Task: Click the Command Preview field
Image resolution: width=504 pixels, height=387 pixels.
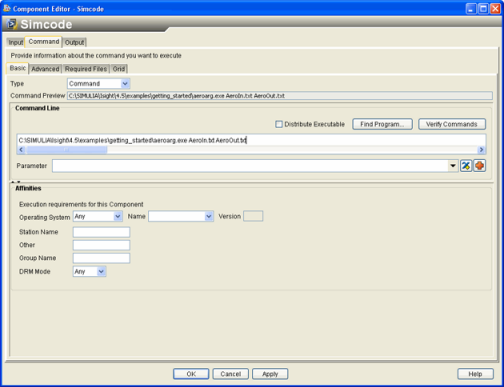Action: click(x=280, y=96)
